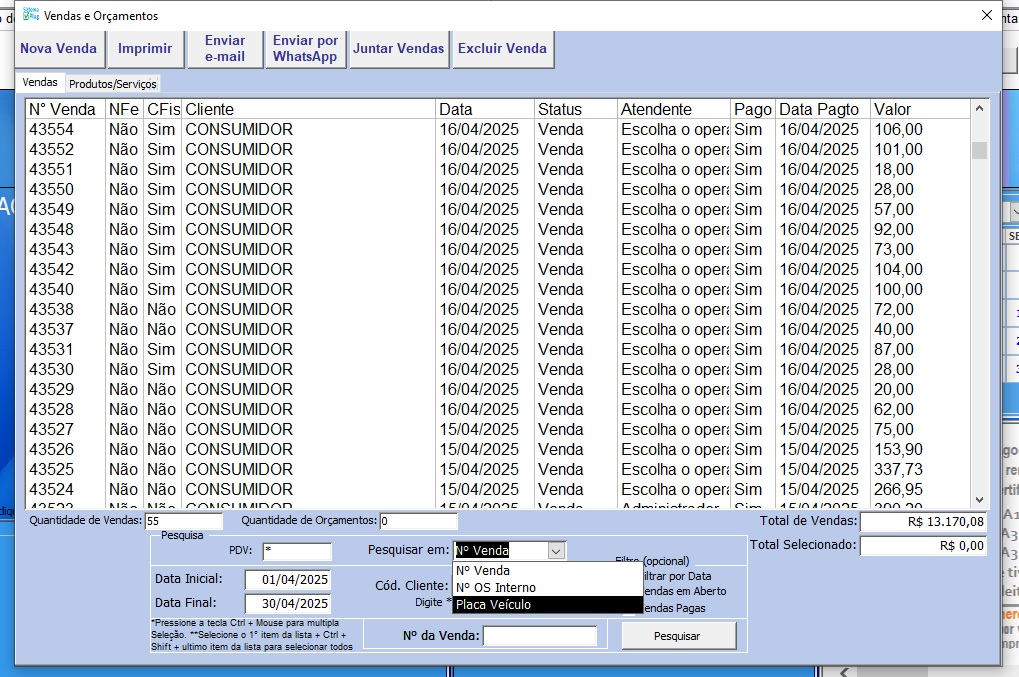This screenshot has height=677, width=1019.
Task: Select the Vendas tab
Action: click(40, 83)
